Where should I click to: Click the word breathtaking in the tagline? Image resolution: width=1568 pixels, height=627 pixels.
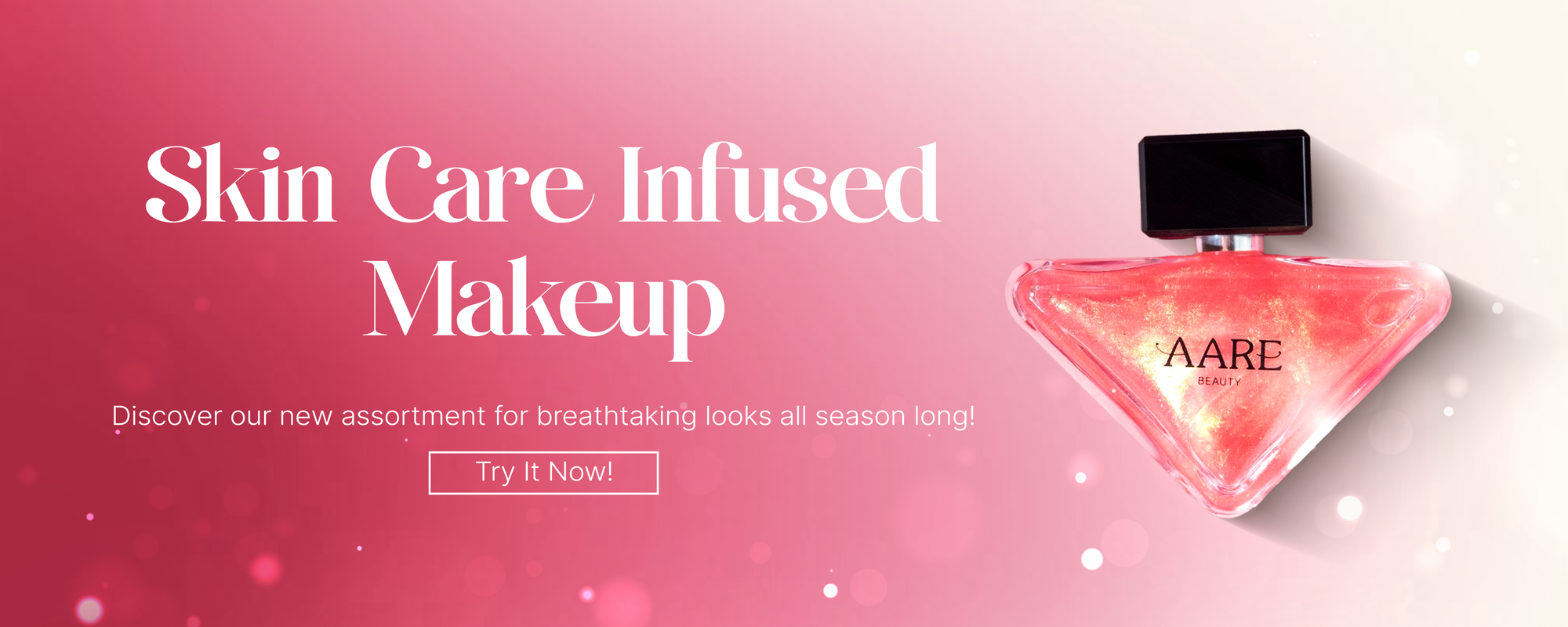pos(616,415)
